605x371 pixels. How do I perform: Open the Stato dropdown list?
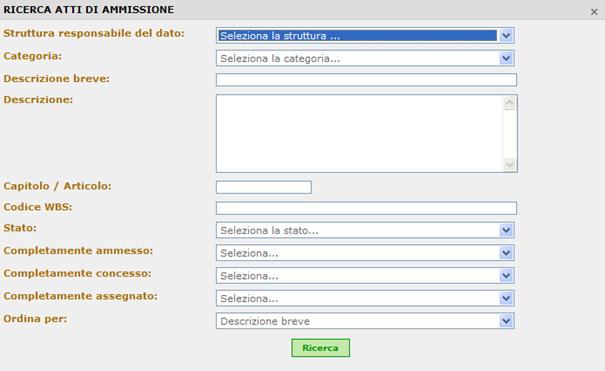365,230
